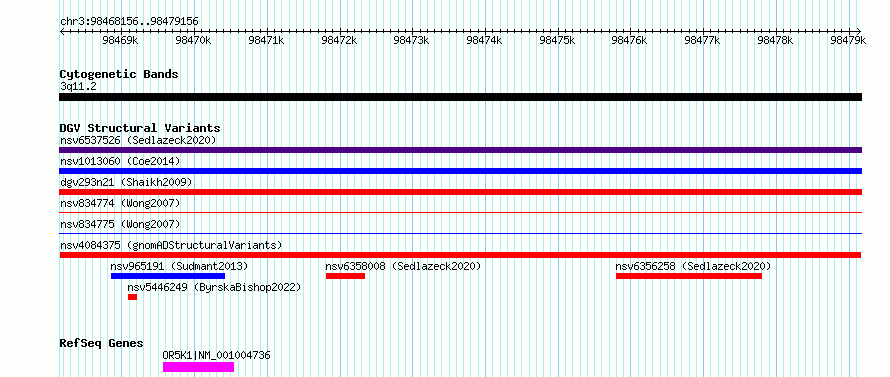Click the 98473k ruler tick label
Viewport: 890px width, 377px height.
tap(412, 40)
